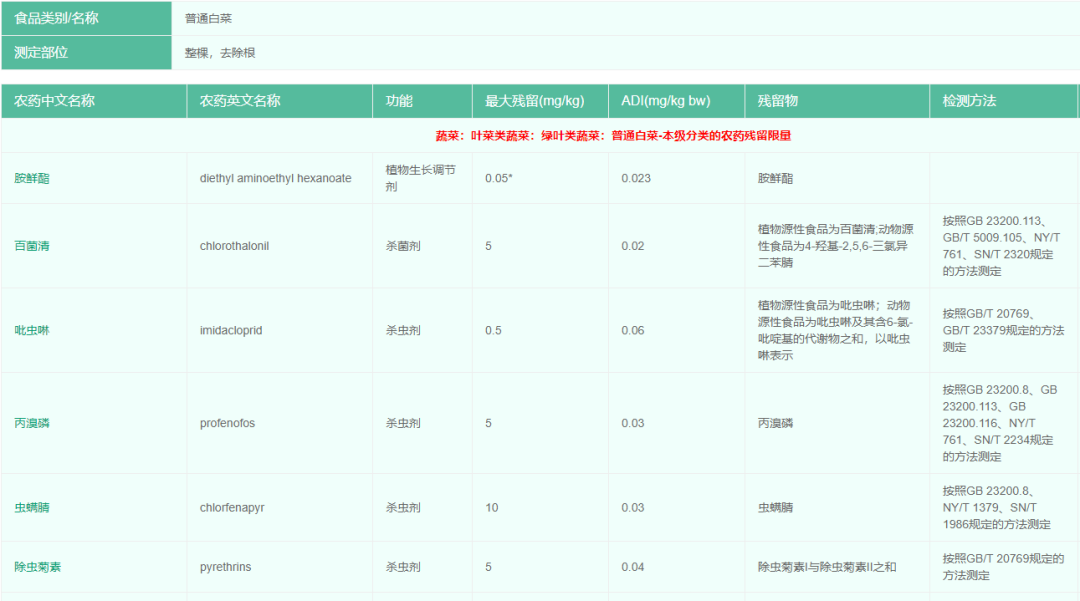Click chlorfenapyr detection method with NY/T 1379
The image size is (1080, 601).
coord(997,507)
